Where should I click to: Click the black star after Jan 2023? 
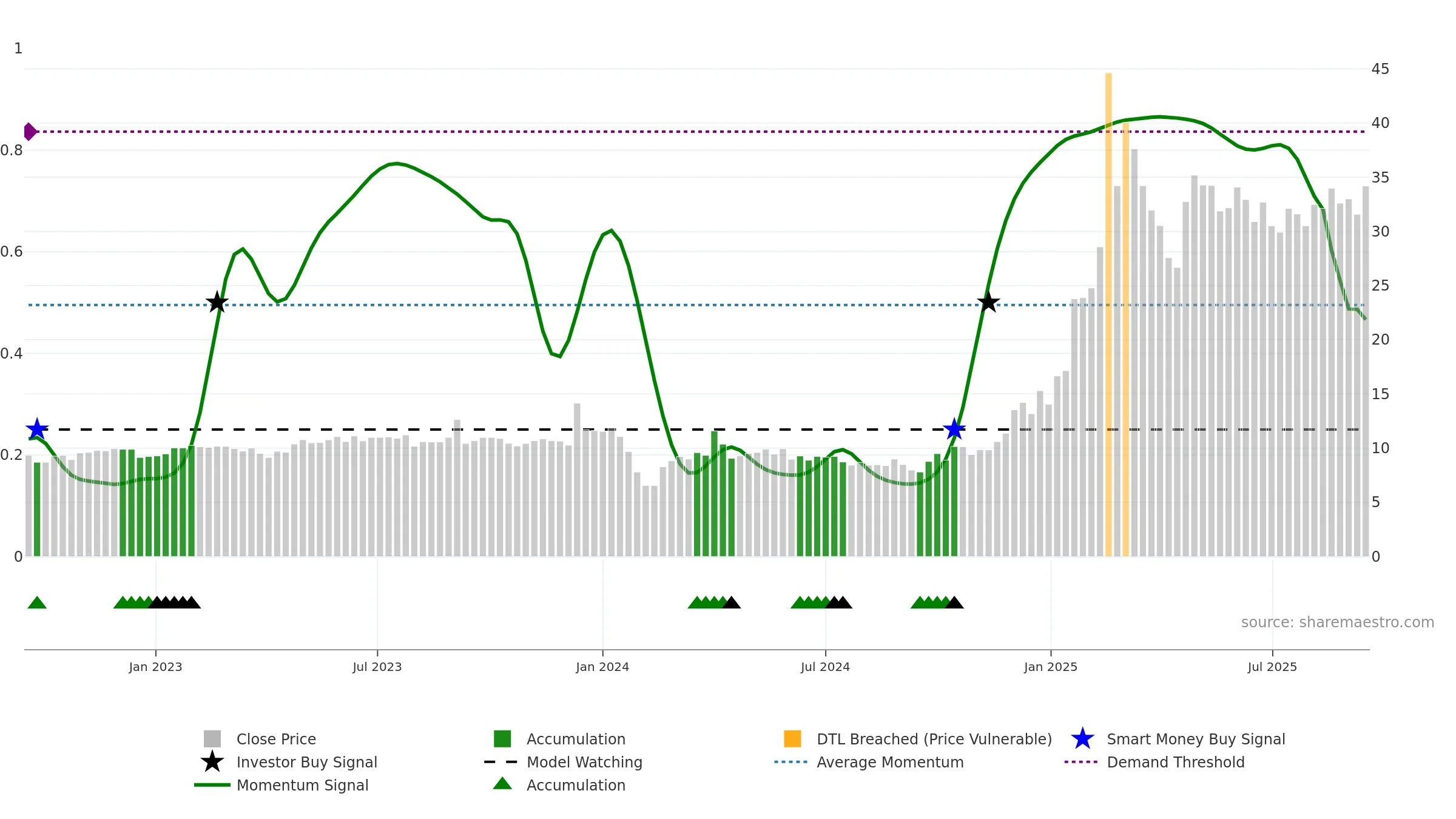217,302
